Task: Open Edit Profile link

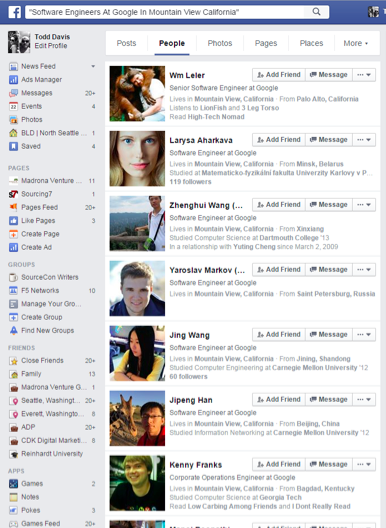Action: (51, 46)
